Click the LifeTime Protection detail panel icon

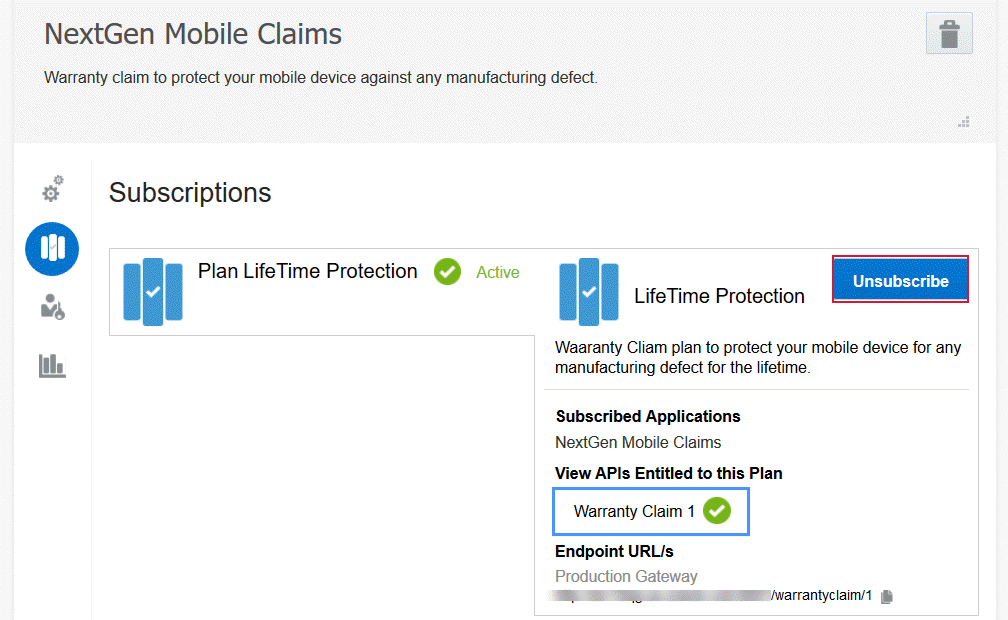click(x=588, y=292)
